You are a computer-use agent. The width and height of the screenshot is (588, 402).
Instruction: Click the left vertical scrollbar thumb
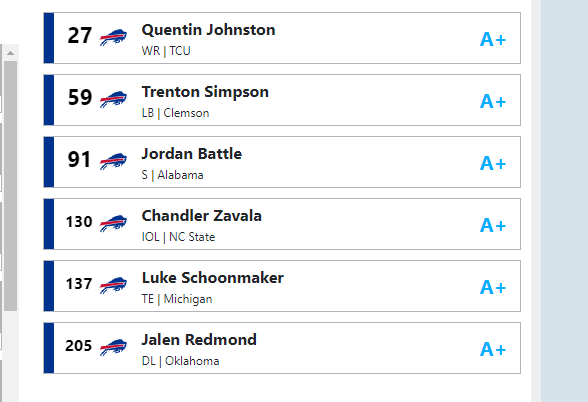(x=10, y=186)
